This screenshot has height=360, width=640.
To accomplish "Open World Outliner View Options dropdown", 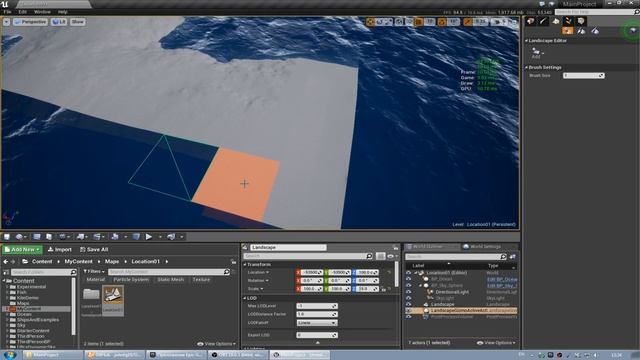I will (x=496, y=343).
